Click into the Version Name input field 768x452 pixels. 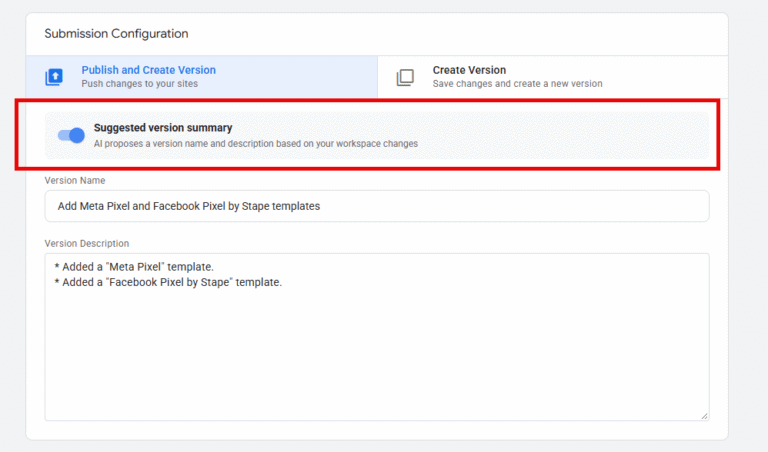[x=377, y=206]
